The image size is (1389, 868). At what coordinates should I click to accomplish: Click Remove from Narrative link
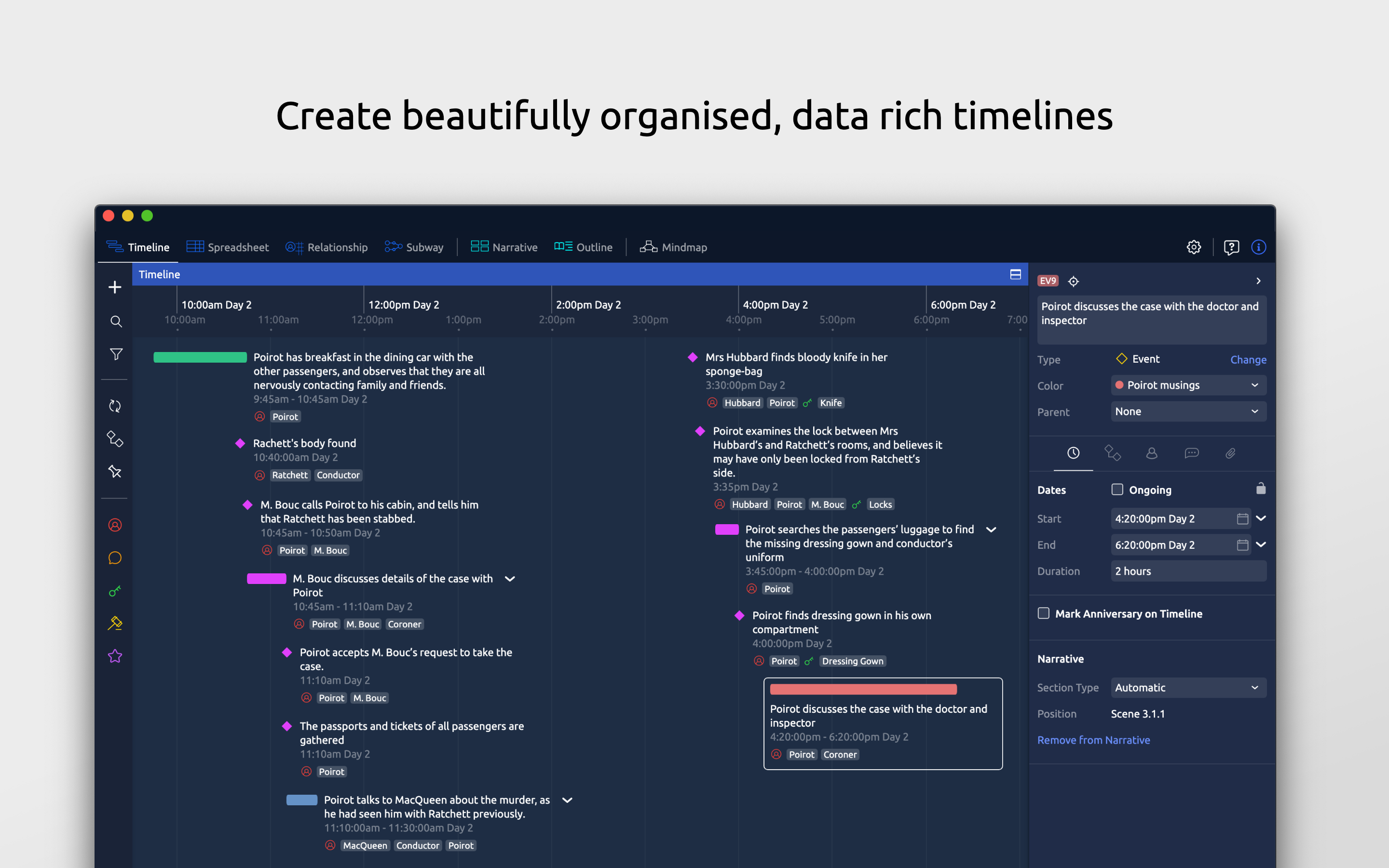[1093, 739]
